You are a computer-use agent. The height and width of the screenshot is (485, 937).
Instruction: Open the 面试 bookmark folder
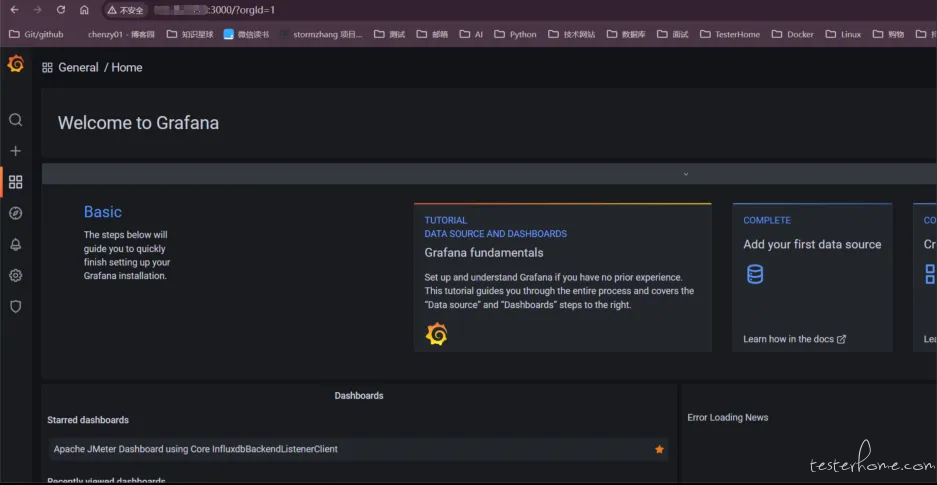(673, 34)
